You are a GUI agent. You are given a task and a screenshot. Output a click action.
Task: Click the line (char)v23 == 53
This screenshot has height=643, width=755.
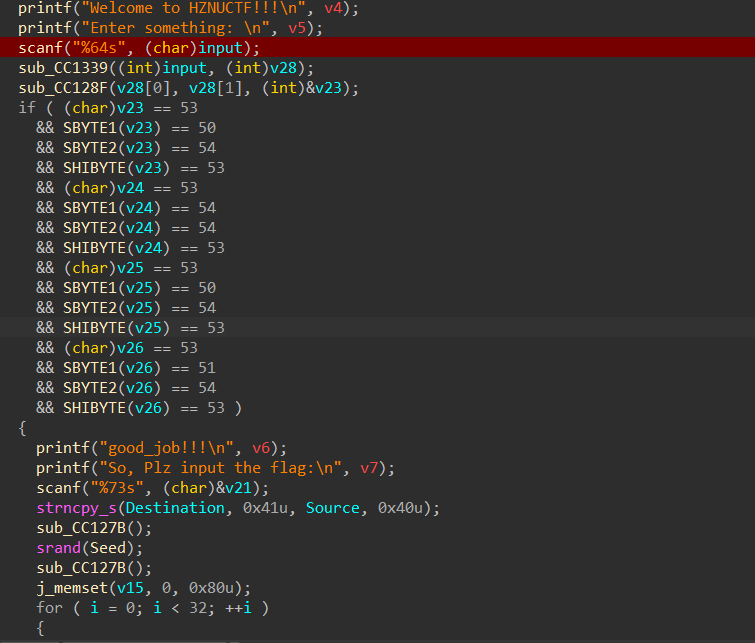click(x=130, y=108)
